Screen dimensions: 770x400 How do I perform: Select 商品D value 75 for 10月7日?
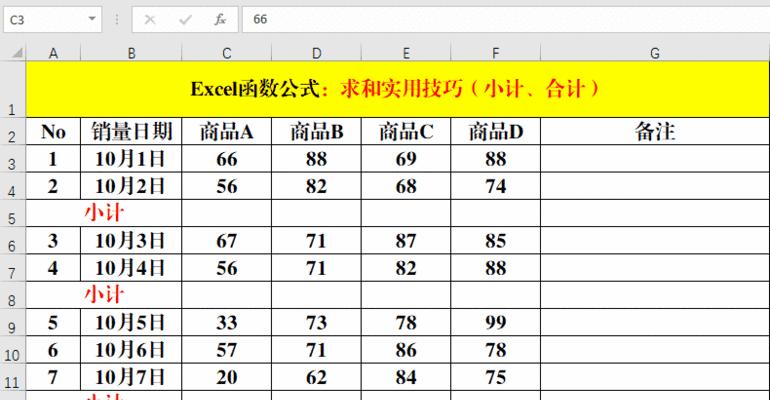tap(495, 377)
